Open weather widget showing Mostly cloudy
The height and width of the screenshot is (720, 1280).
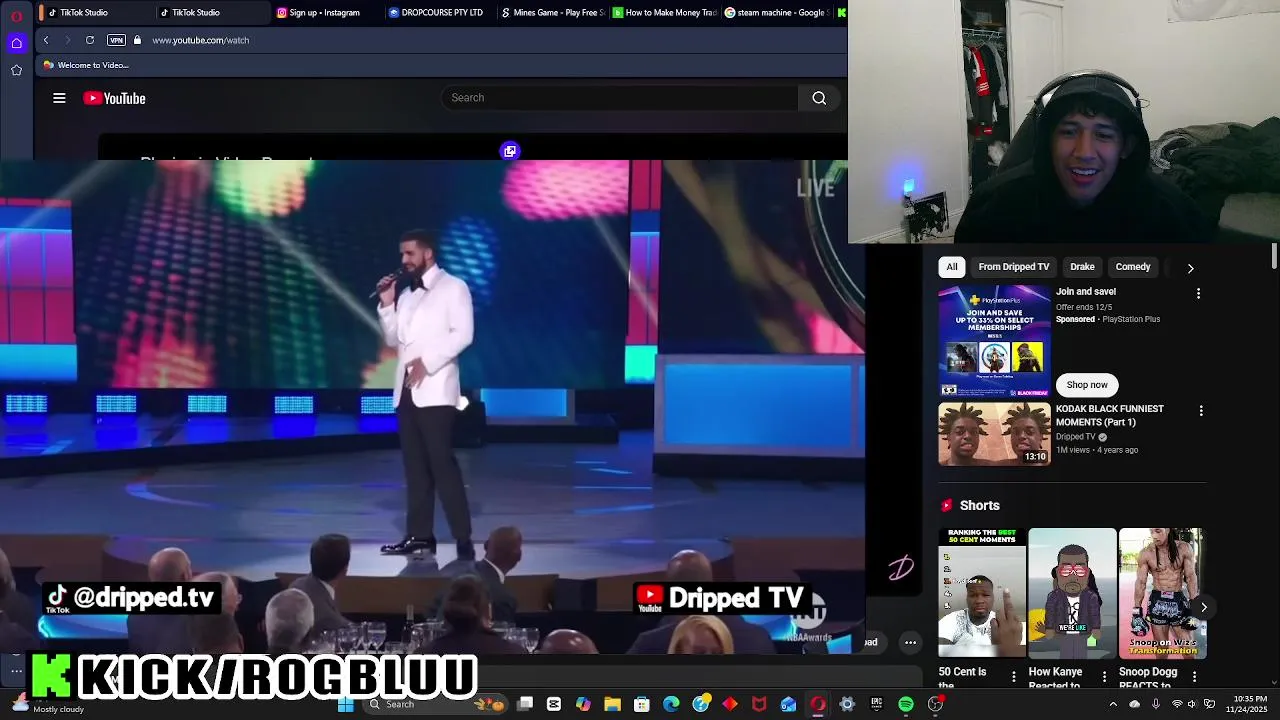point(48,705)
